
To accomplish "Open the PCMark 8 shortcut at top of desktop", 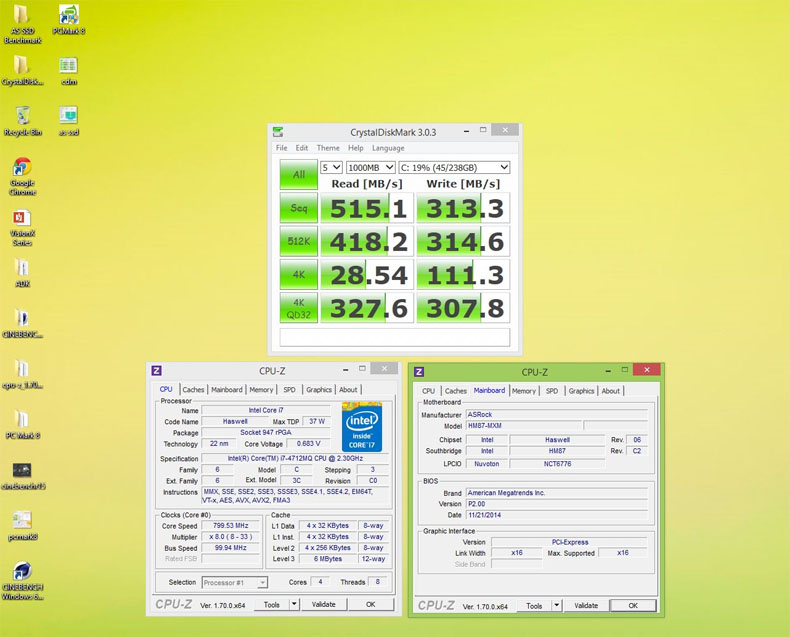I will coord(69,15).
